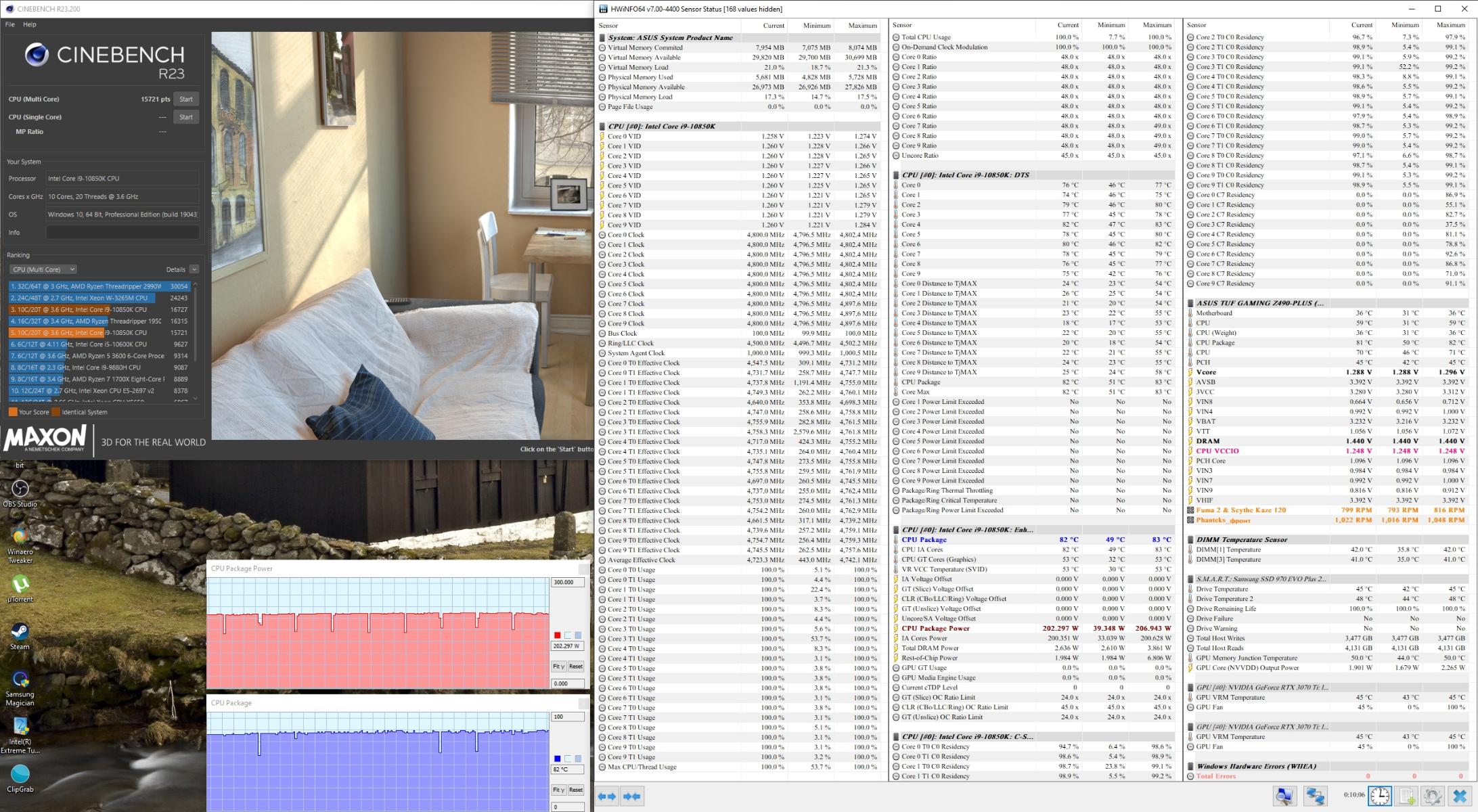1478x812 pixels.
Task: Click the shrink columns arrows icon
Action: (x=632, y=796)
